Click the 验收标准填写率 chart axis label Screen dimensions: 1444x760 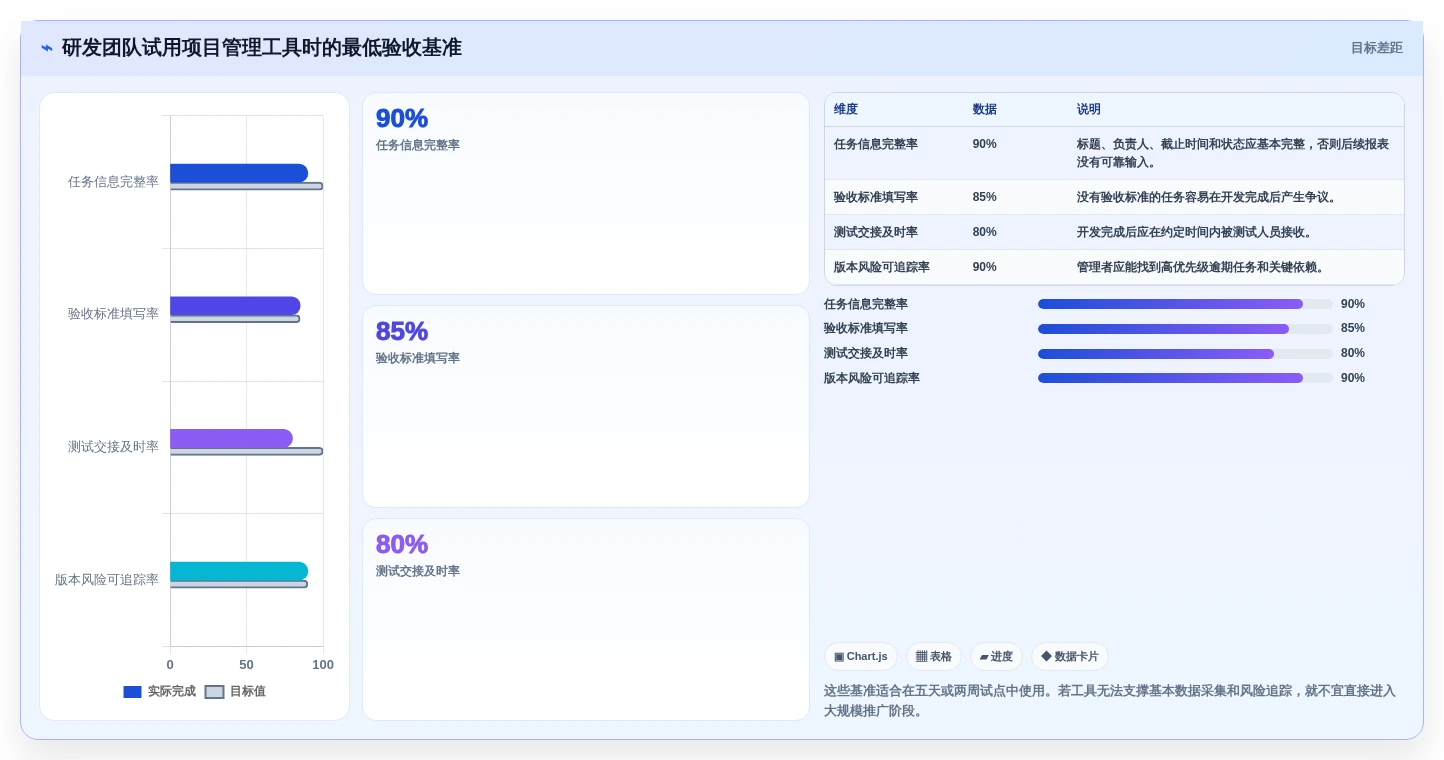click(113, 314)
